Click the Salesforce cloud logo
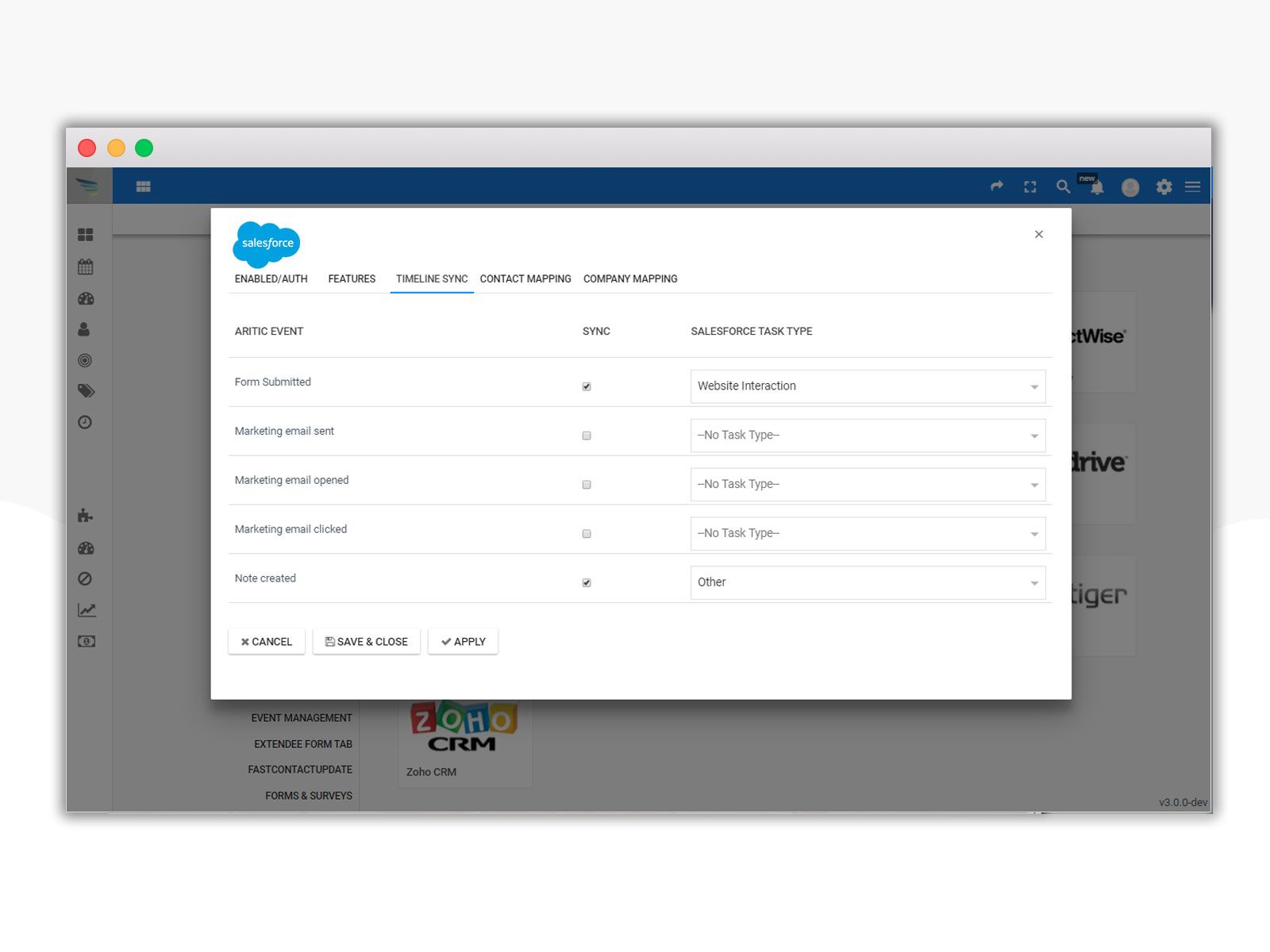This screenshot has height=952, width=1270. (x=267, y=244)
